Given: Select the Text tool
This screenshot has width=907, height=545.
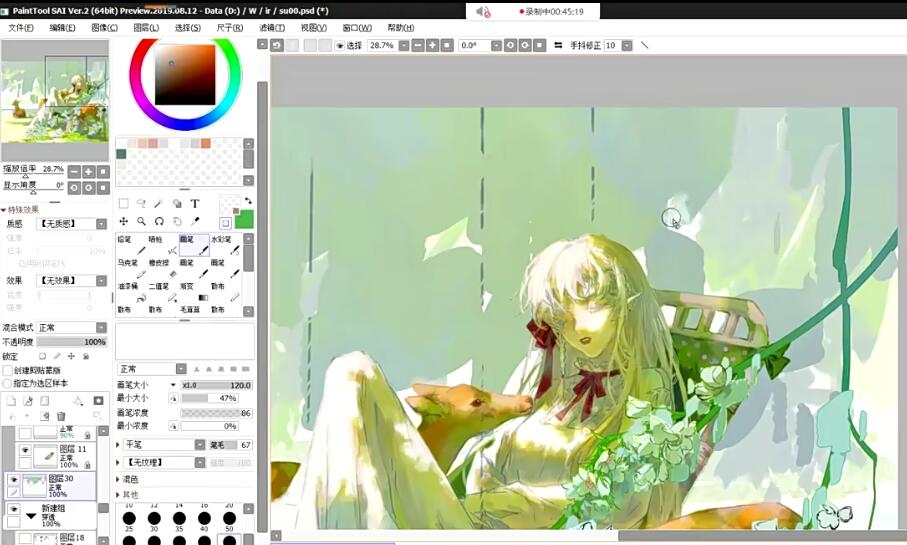Looking at the screenshot, I should point(195,204).
